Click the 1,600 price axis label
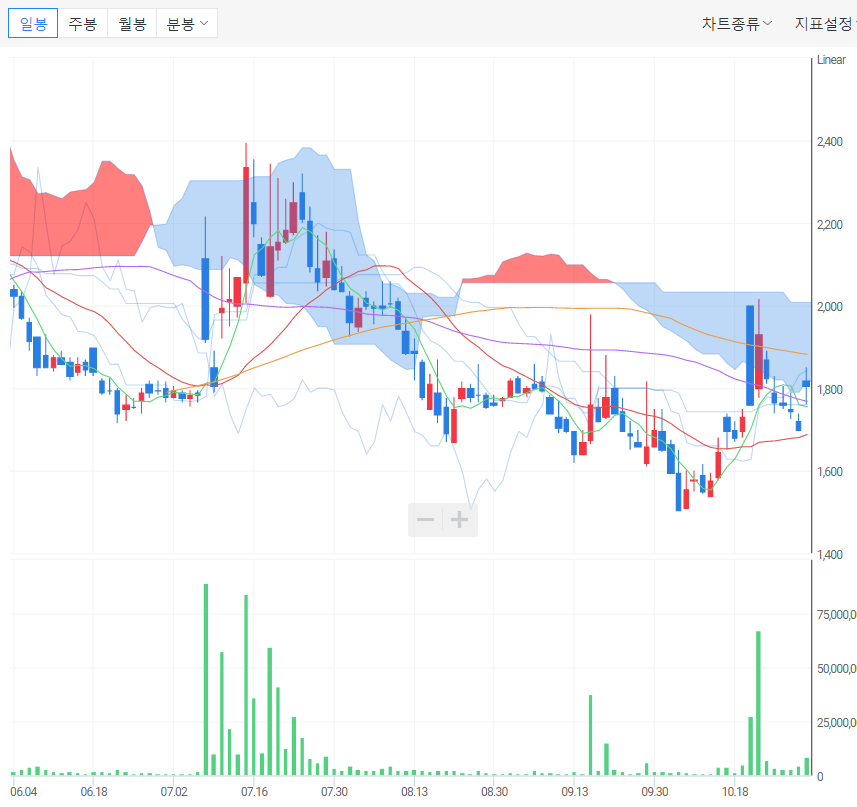857x807 pixels. (x=830, y=472)
